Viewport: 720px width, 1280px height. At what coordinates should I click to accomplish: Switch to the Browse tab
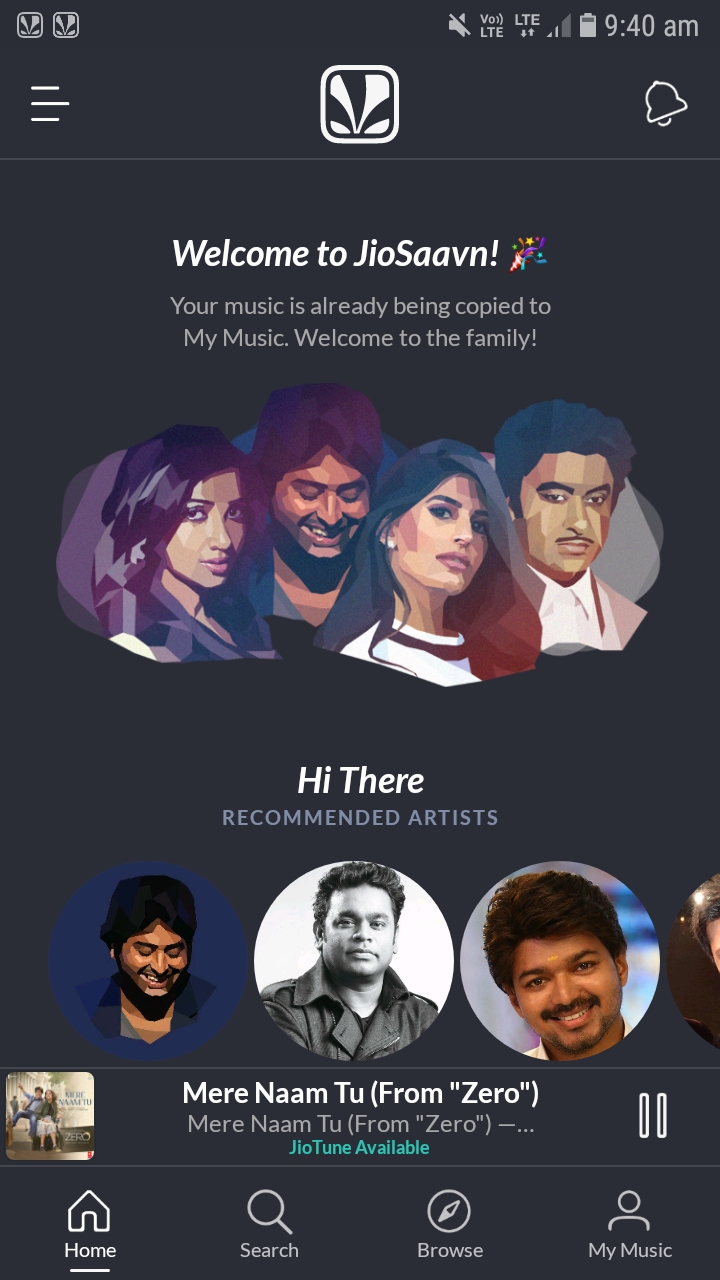[x=450, y=1224]
